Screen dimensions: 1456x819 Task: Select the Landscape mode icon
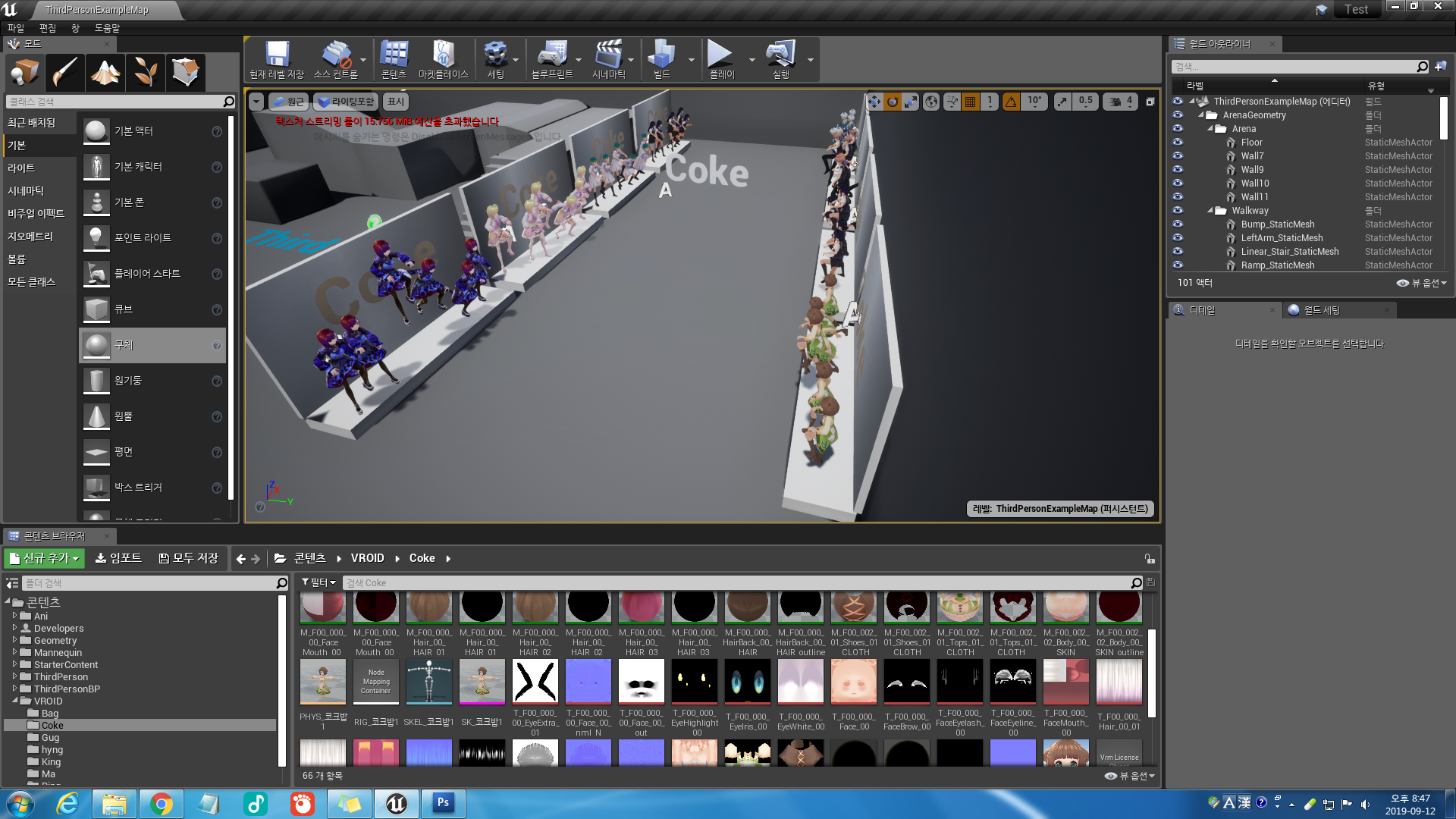tap(105, 73)
